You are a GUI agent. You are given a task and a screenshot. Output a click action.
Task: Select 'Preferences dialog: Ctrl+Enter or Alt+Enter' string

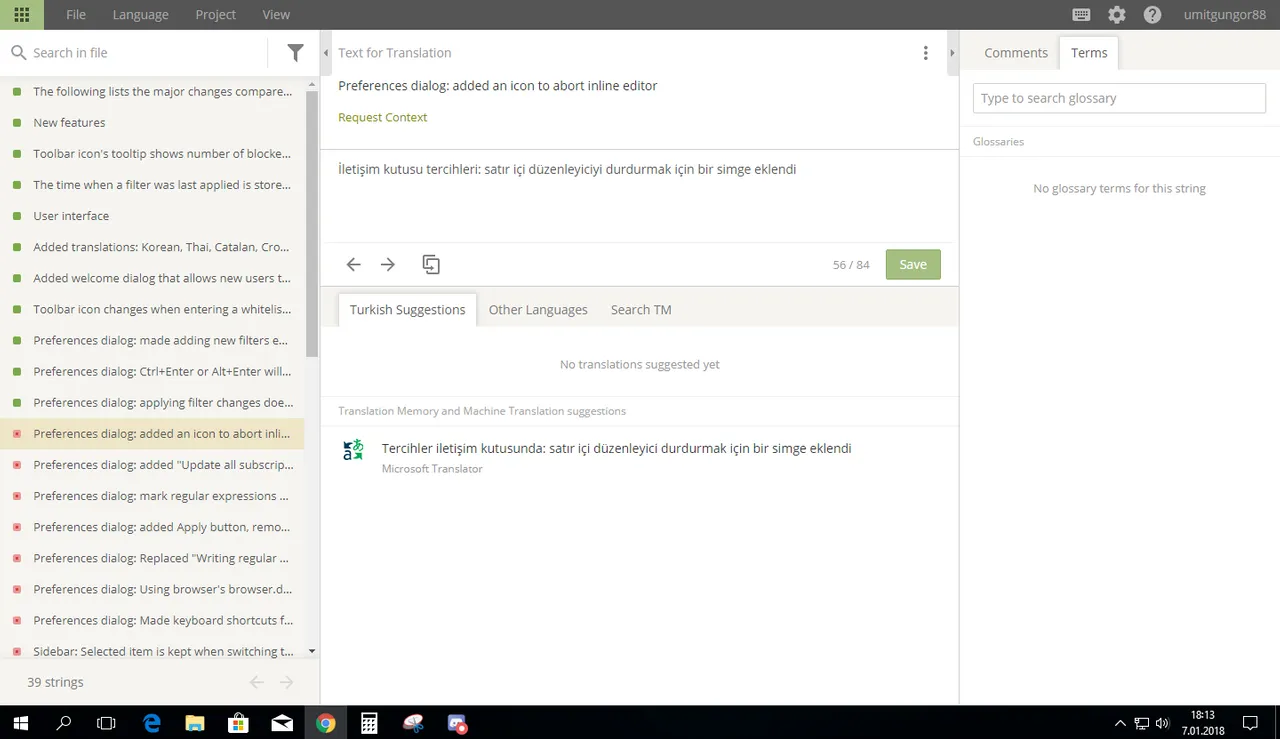click(152, 372)
